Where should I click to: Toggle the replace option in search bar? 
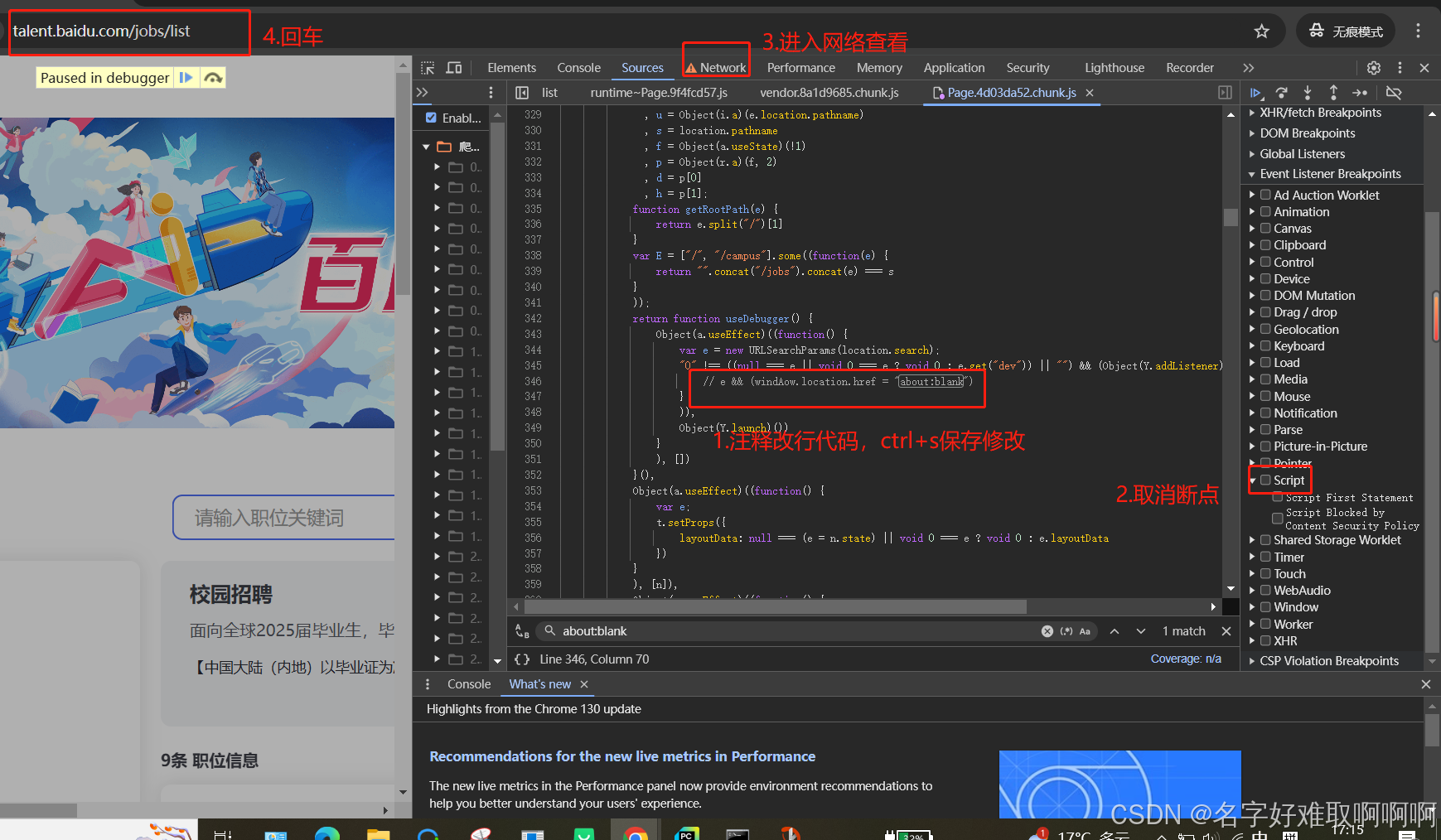click(x=522, y=631)
